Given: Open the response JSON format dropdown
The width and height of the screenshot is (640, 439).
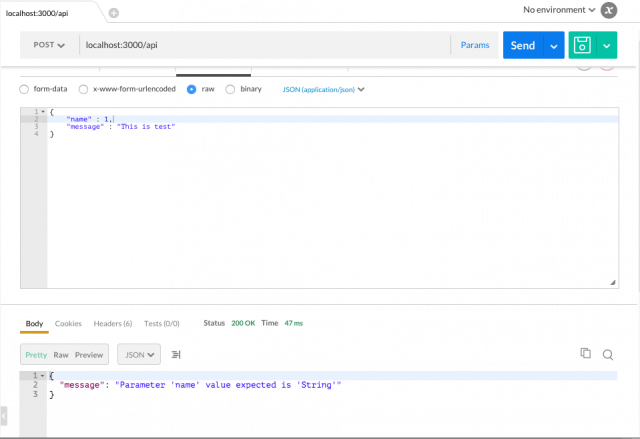Looking at the screenshot, I should (139, 355).
